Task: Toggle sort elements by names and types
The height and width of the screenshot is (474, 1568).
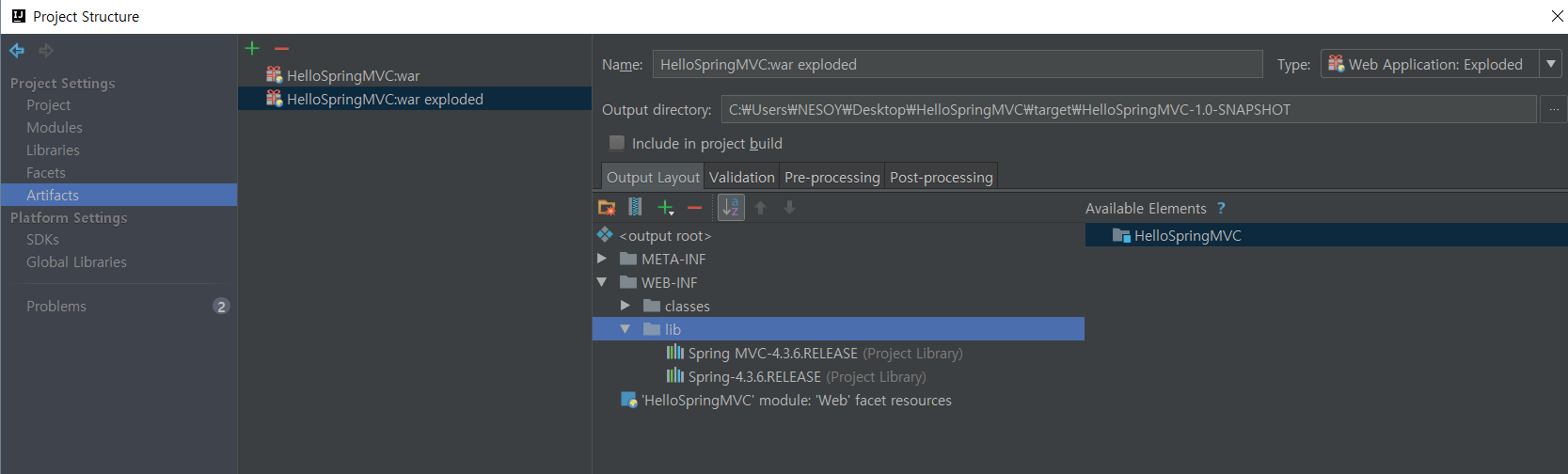Action: pos(731,207)
